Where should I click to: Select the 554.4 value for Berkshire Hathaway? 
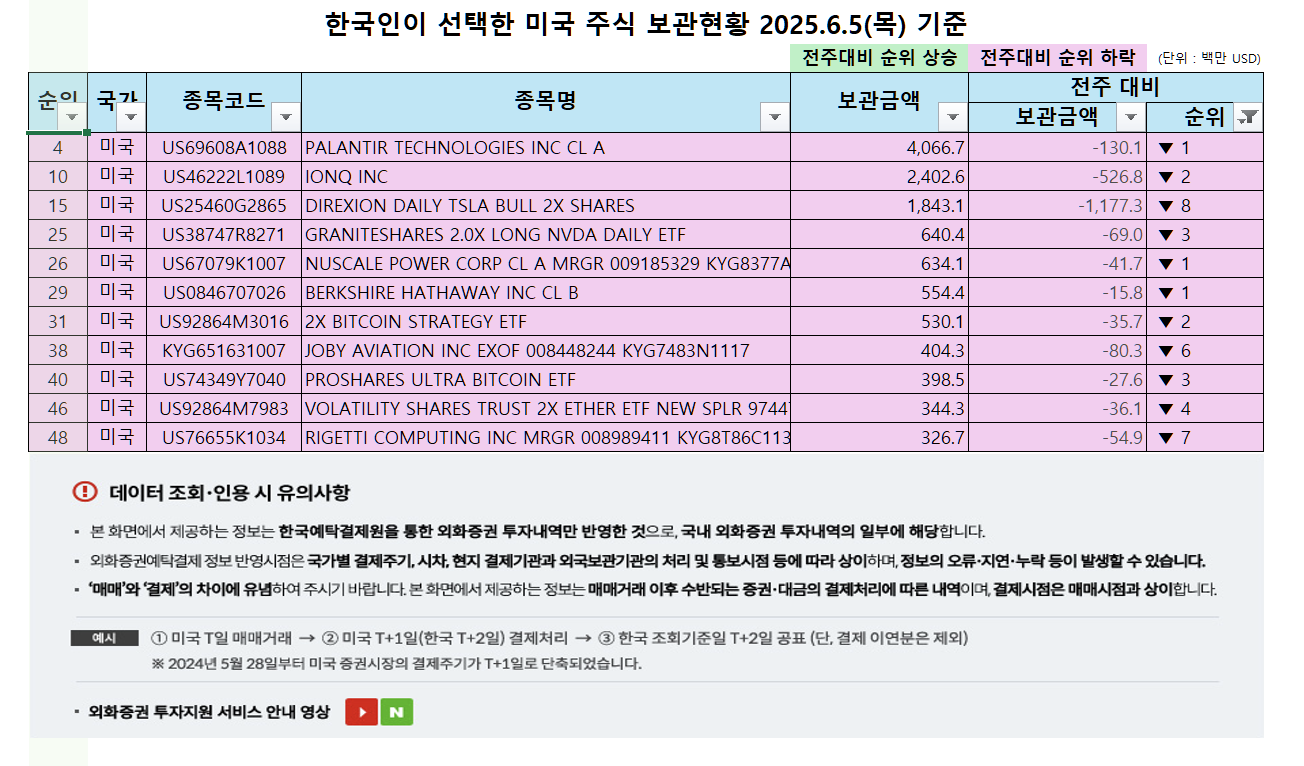pos(879,293)
